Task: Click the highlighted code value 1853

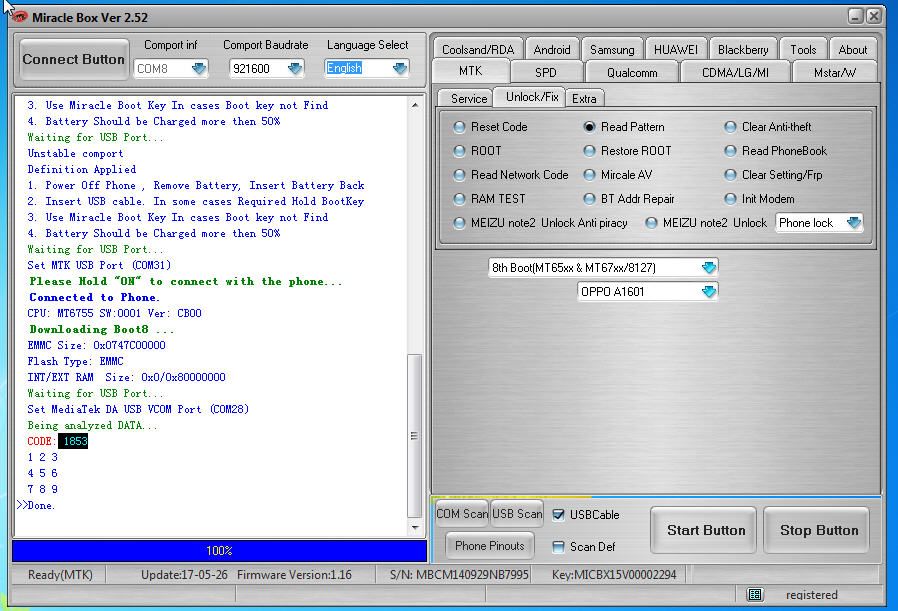Action: (75, 441)
